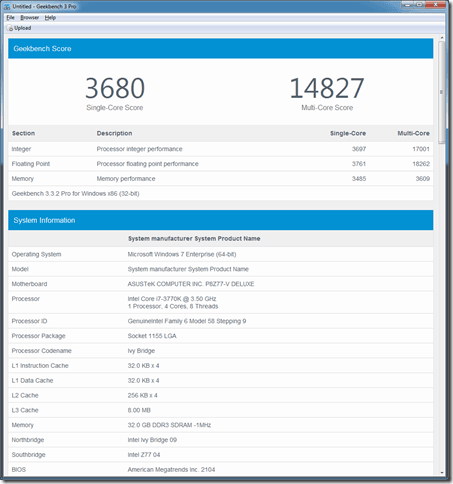Click the Multi-Core column header
Image resolution: width=453 pixels, height=484 pixels.
(413, 133)
